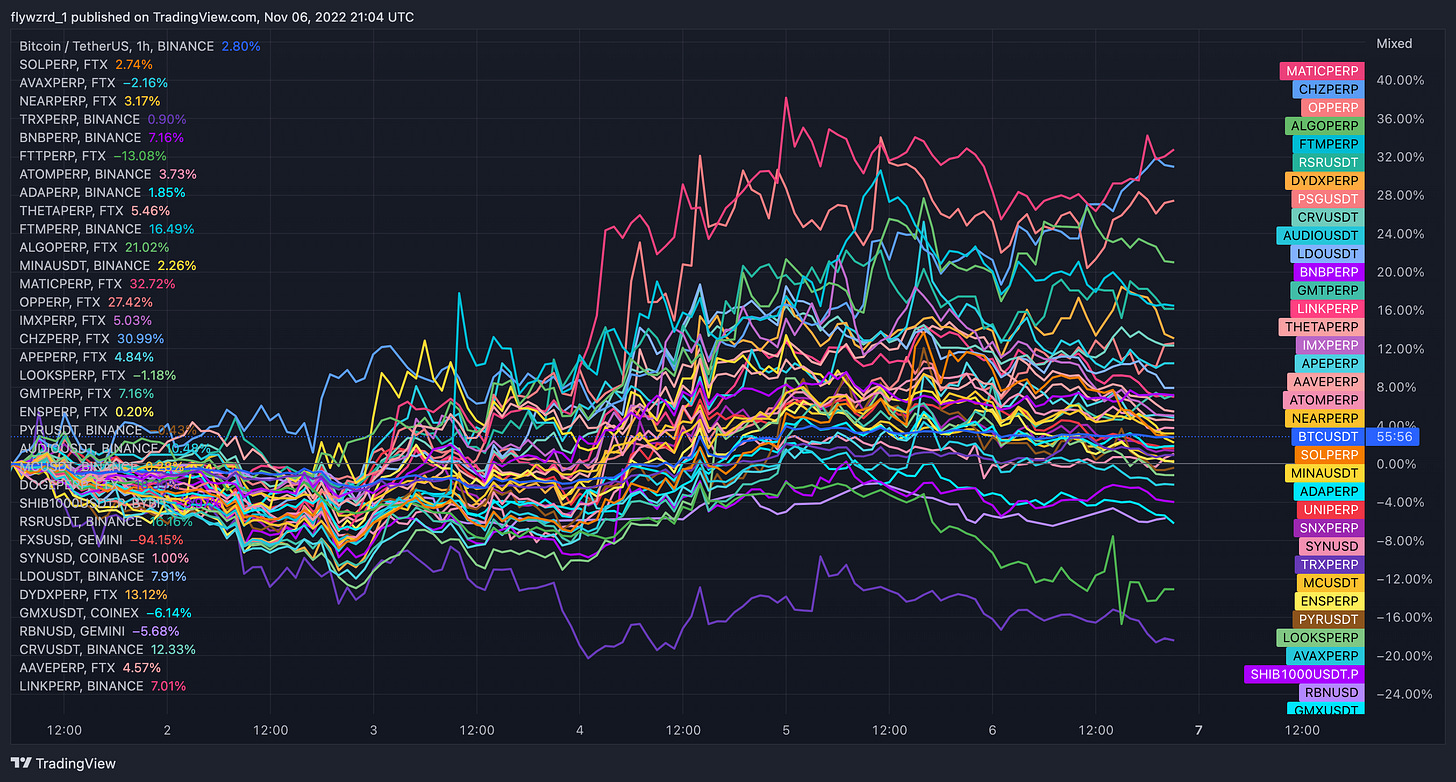Click the PSGUSDT price-scale tag
The height and width of the screenshot is (782, 1456).
(x=1327, y=199)
